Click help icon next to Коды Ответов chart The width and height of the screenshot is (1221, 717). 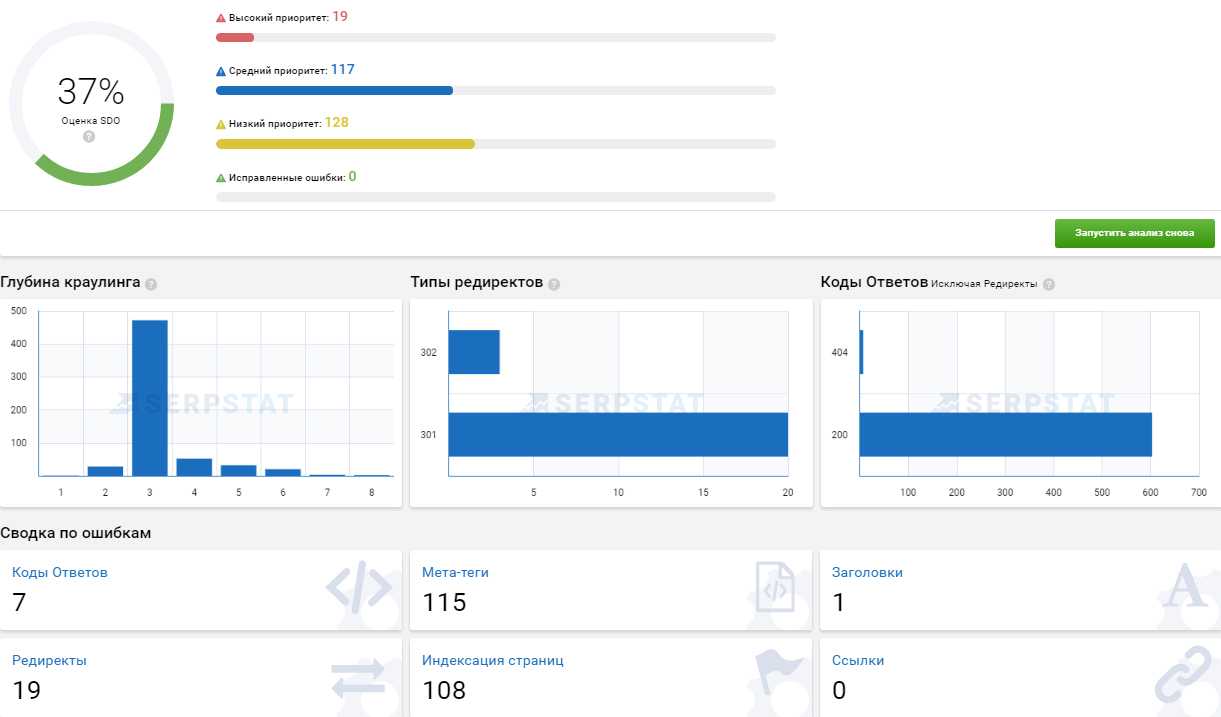point(1048,284)
